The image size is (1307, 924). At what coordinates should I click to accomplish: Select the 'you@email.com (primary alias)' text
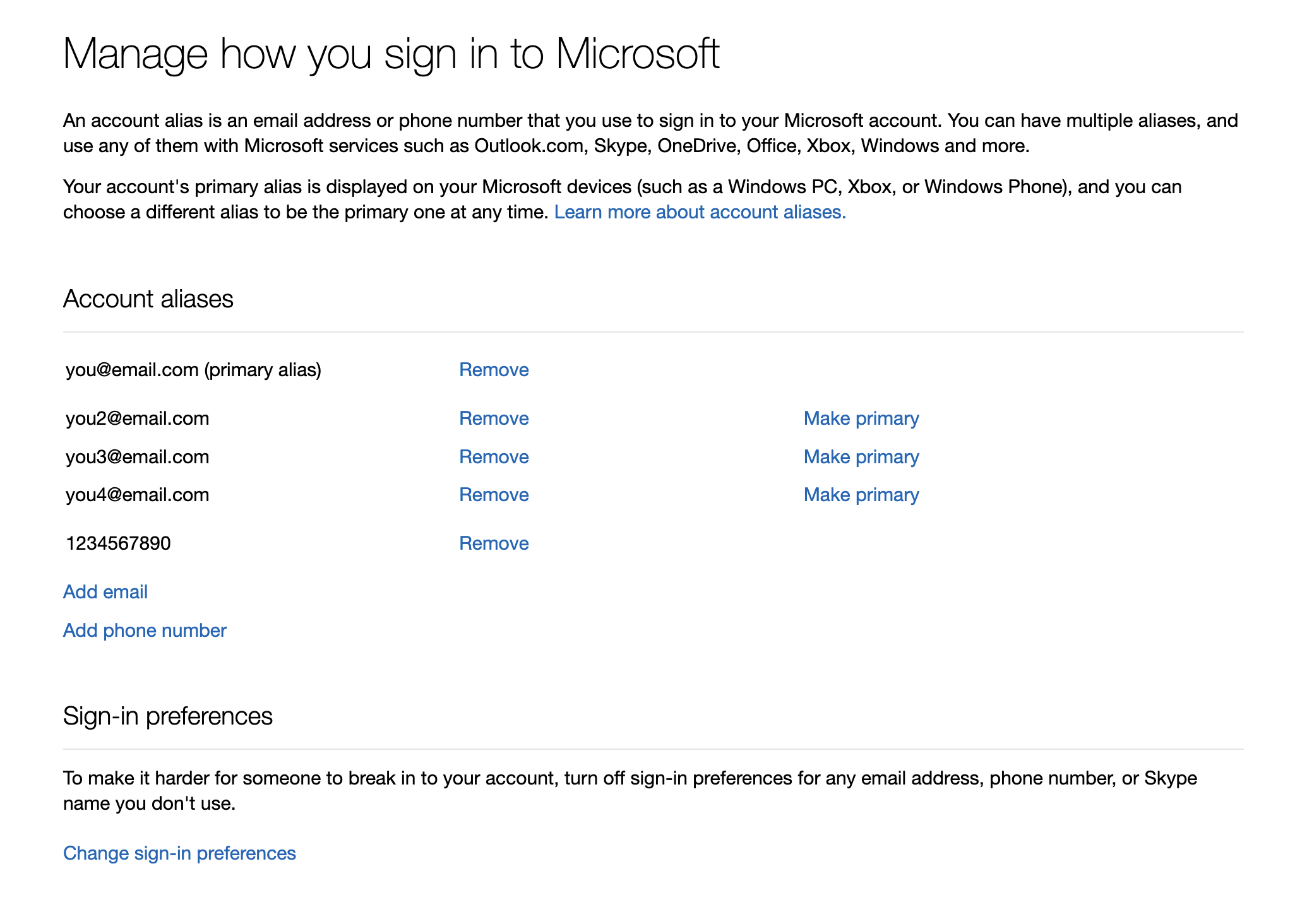tap(193, 370)
